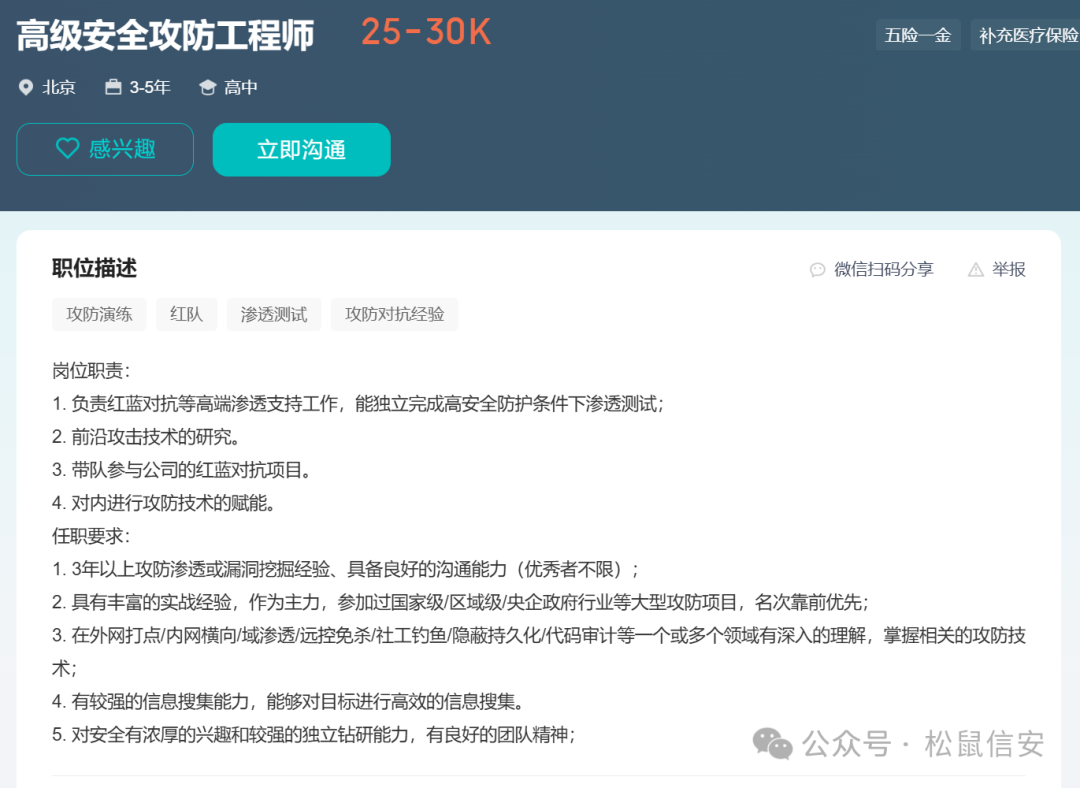Select the 渗透测试 skill tag
The image size is (1080, 788).
tap(274, 314)
